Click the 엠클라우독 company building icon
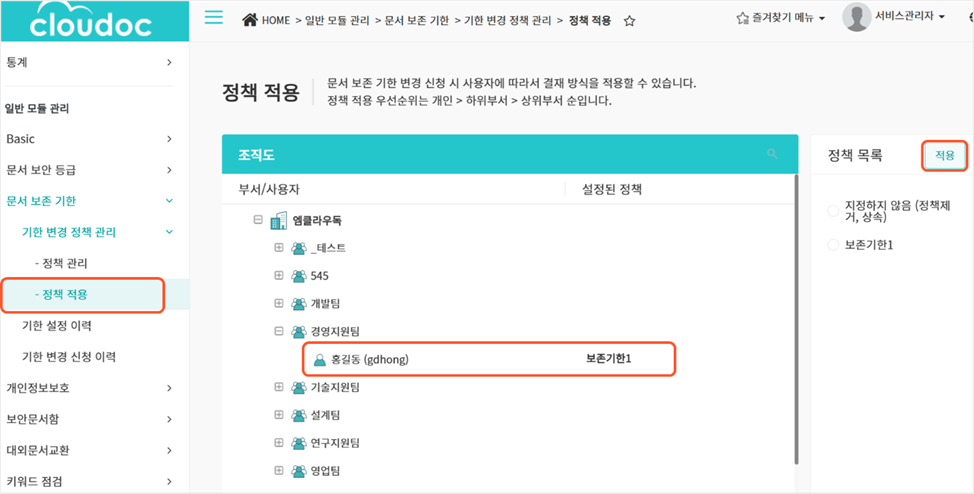The width and height of the screenshot is (974, 494). coord(279,220)
